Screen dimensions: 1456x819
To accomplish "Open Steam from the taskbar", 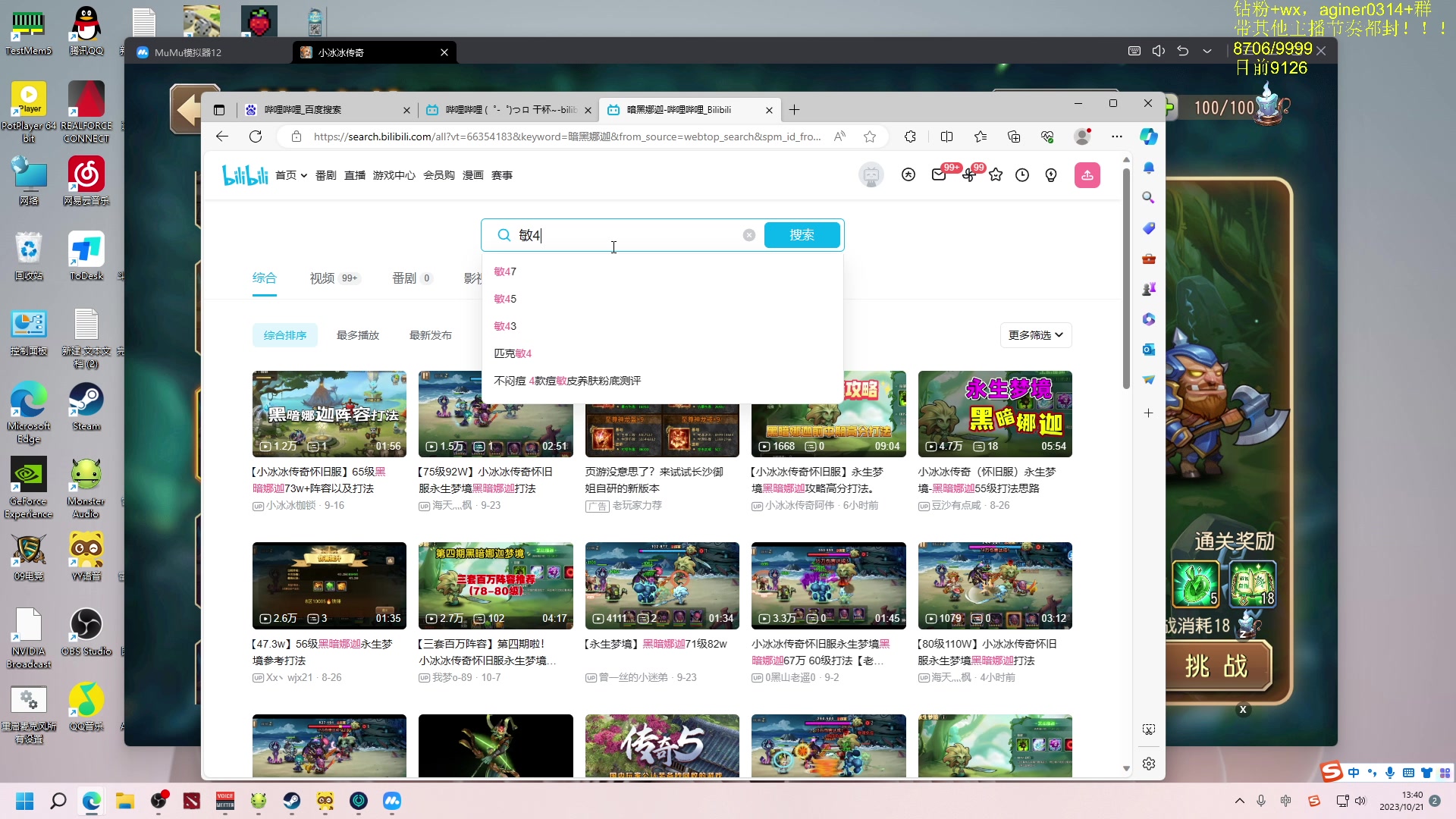I will (x=291, y=801).
